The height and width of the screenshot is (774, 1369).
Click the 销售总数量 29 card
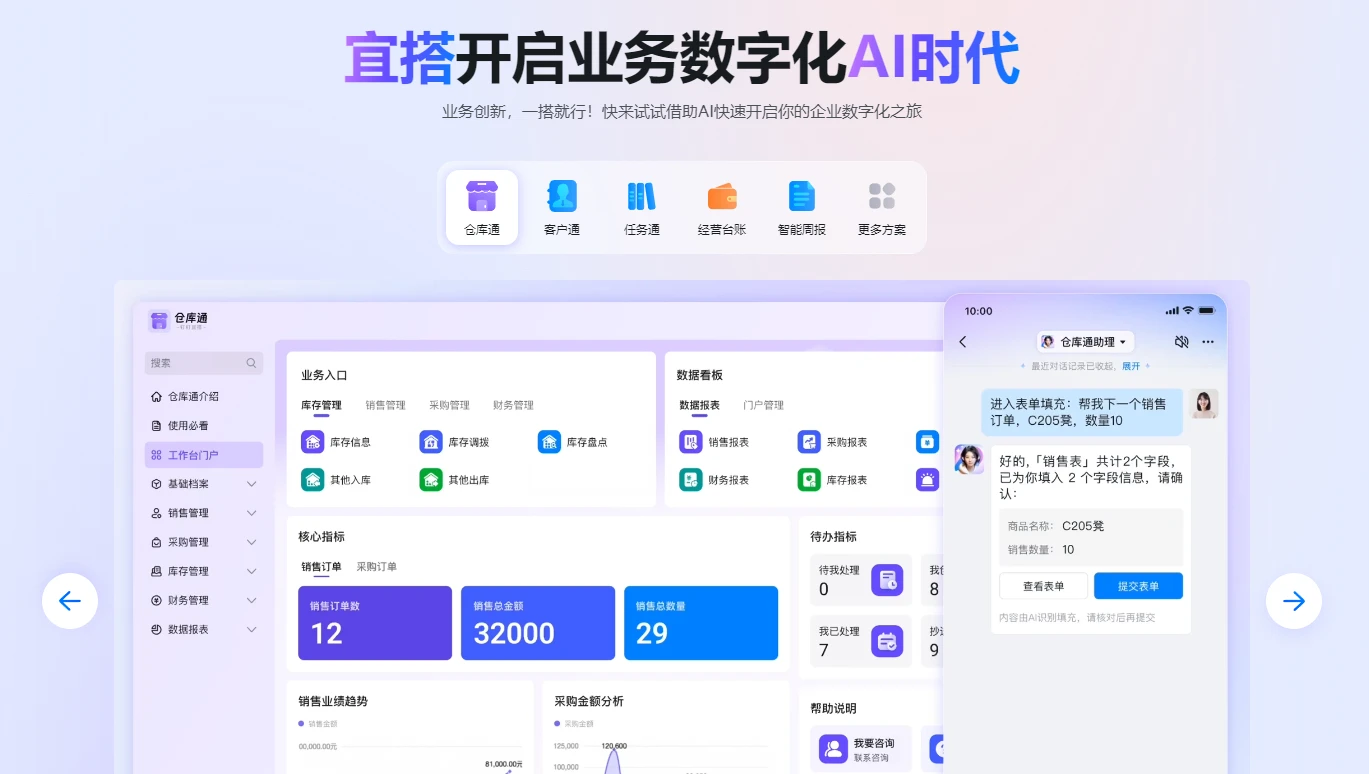pyautogui.click(x=701, y=623)
